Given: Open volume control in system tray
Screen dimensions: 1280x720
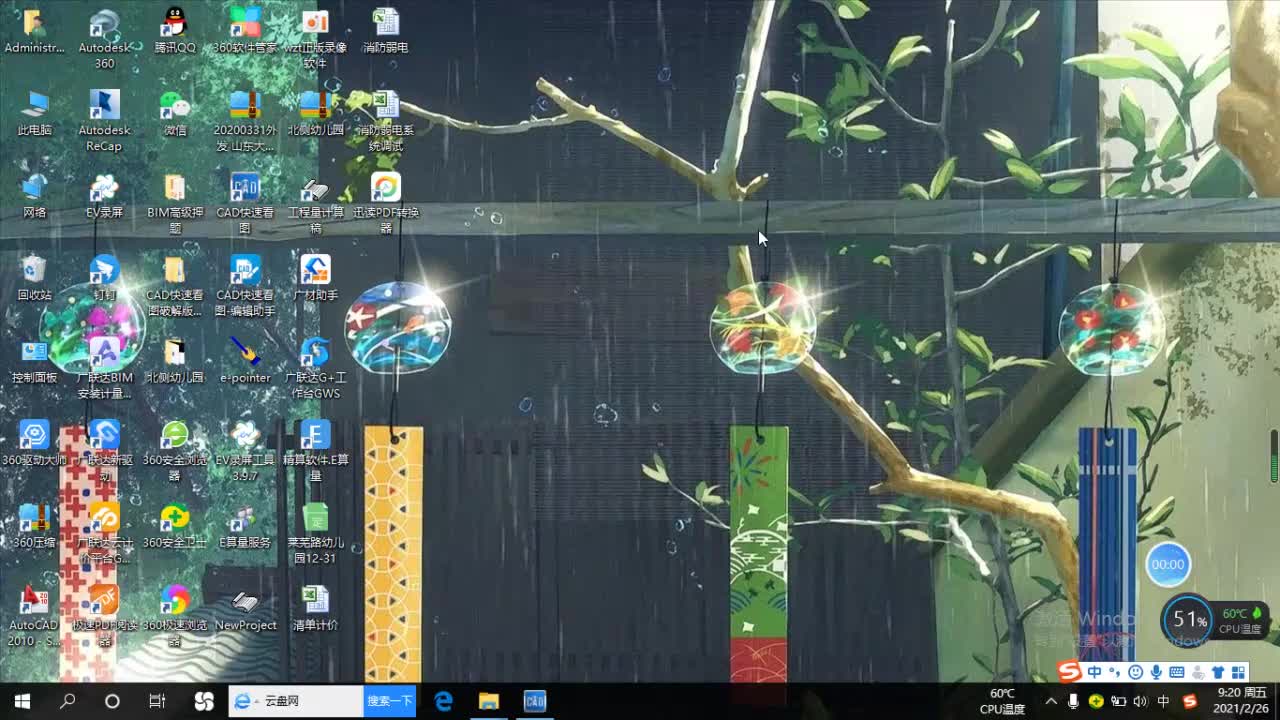Looking at the screenshot, I should click(1141, 701).
